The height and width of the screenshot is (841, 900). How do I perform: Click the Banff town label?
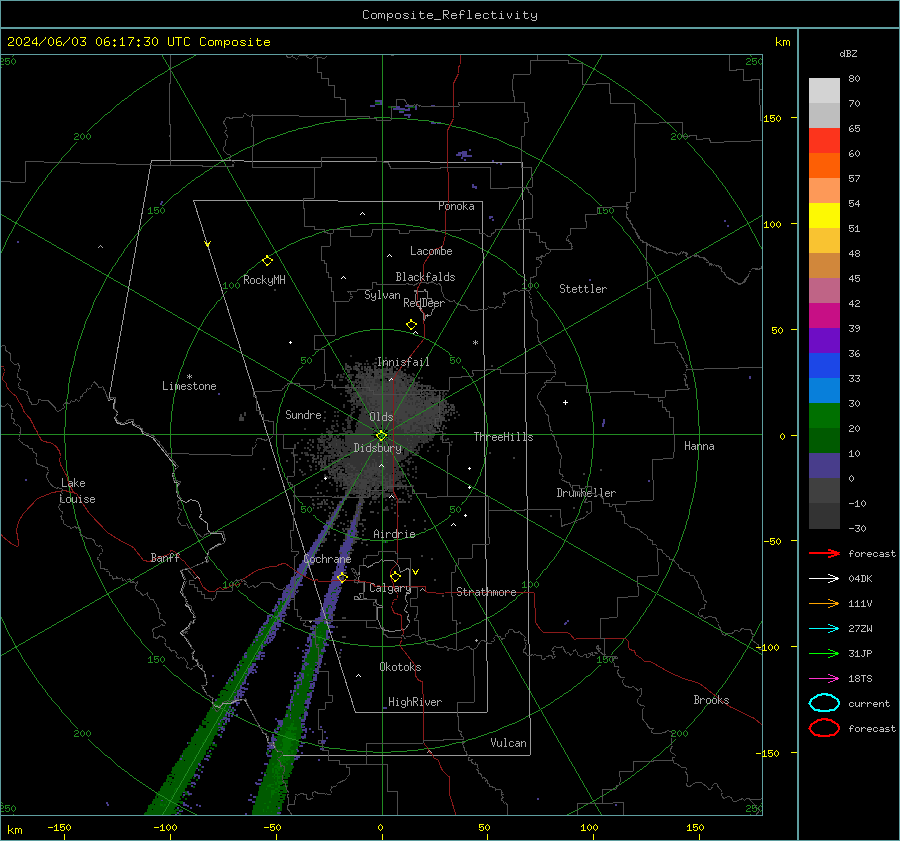pyautogui.click(x=165, y=558)
